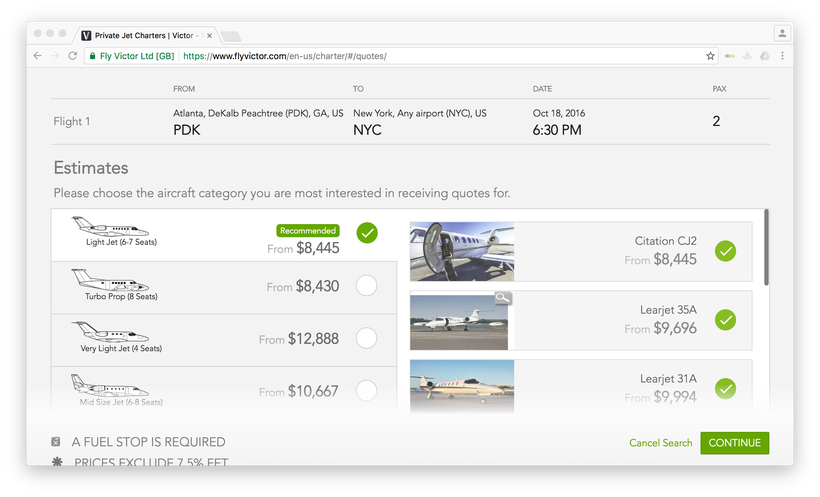The image size is (820, 497).
Task: Reload the page with the refresh icon
Action: pyautogui.click(x=73, y=55)
